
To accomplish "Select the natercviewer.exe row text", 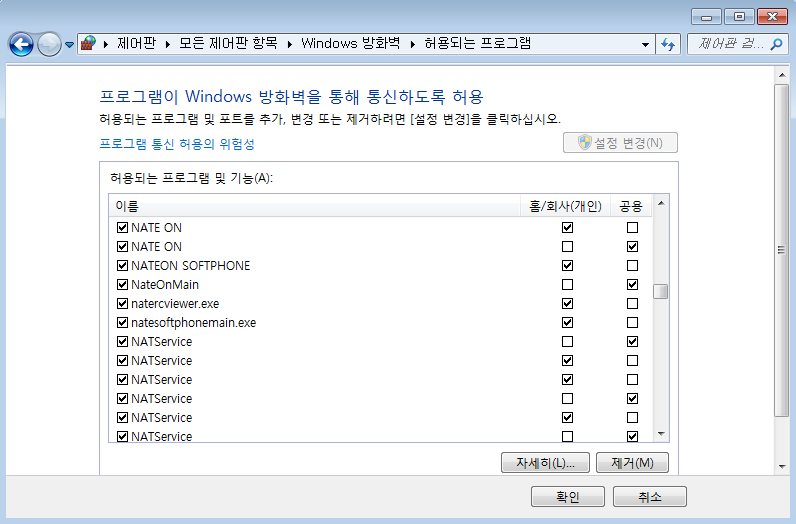I will coord(175,304).
